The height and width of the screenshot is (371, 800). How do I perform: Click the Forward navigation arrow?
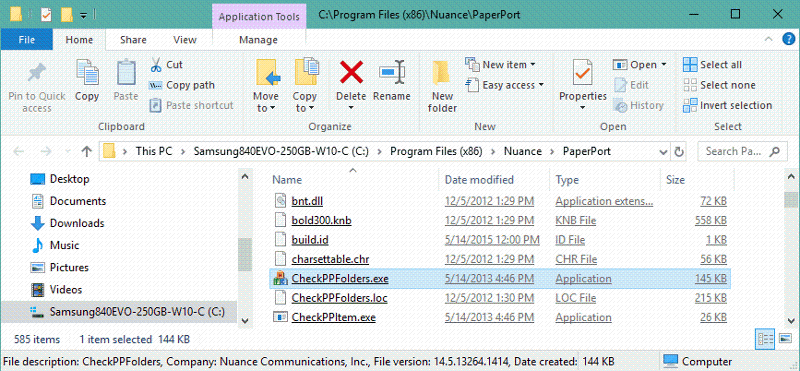tap(45, 151)
